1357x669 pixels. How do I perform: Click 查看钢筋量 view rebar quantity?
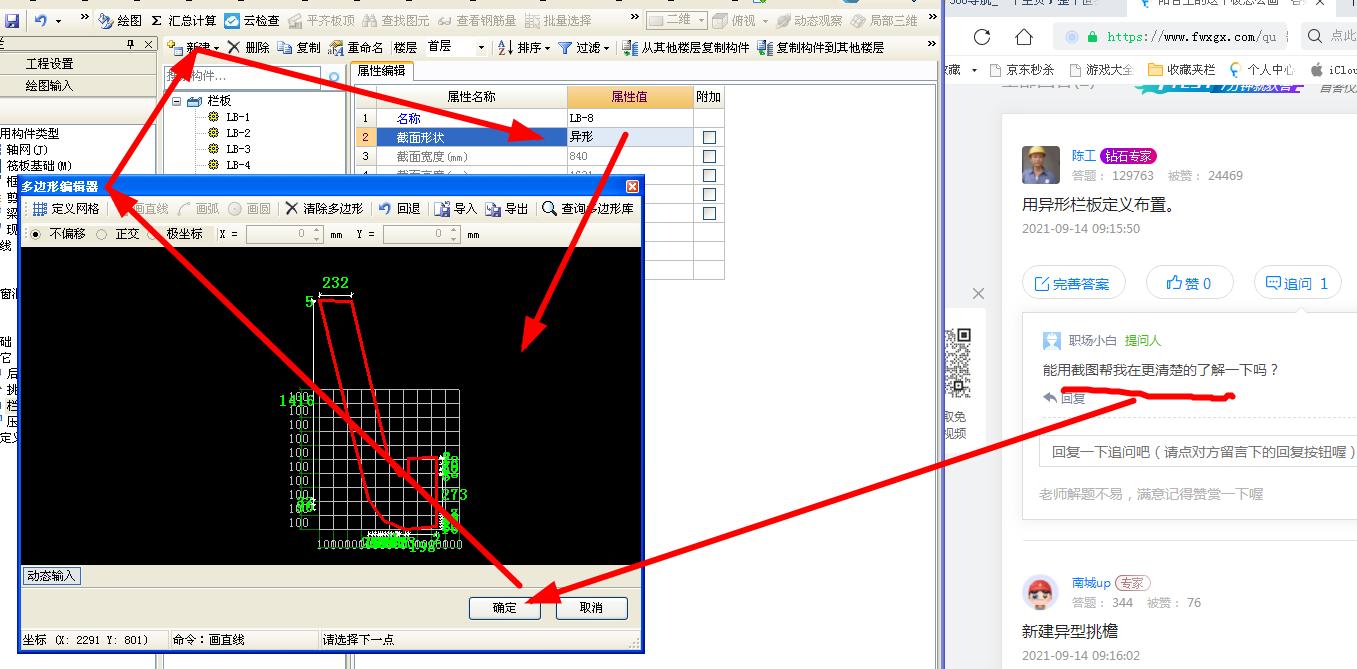click(x=477, y=20)
